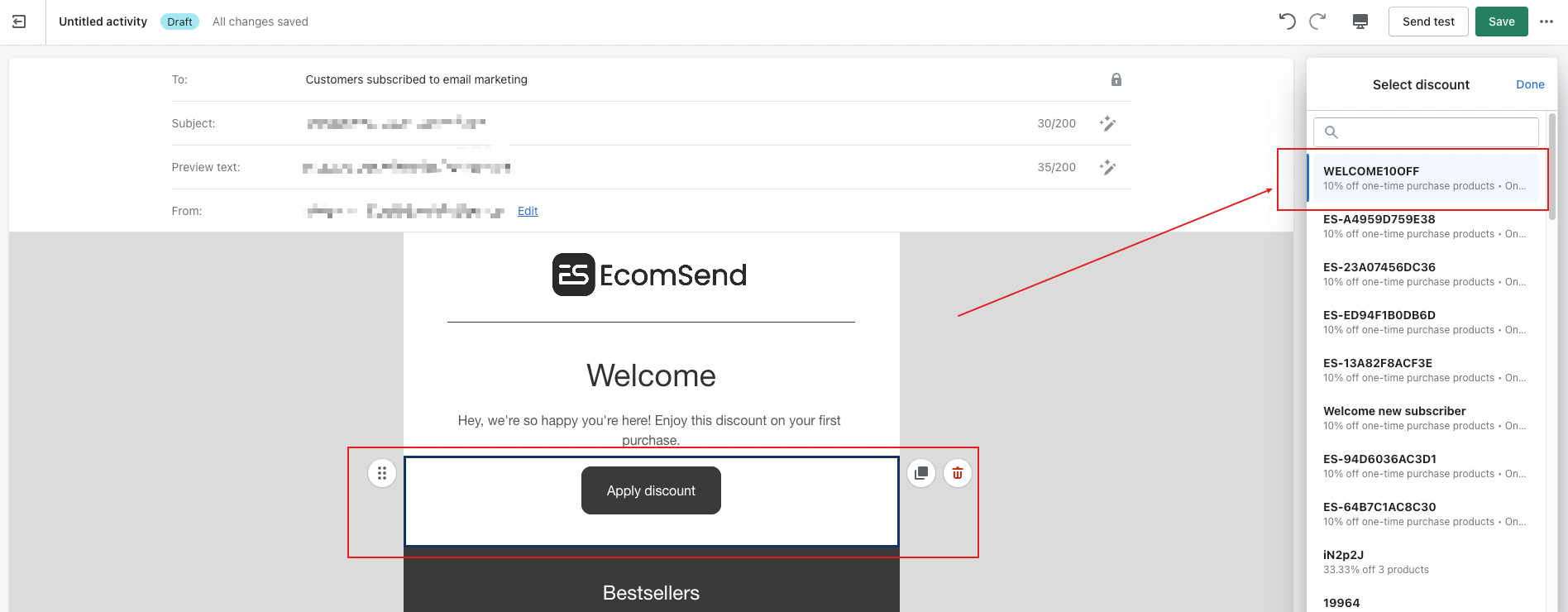Image resolution: width=1568 pixels, height=612 pixels.
Task: Focus the discount search field
Action: tap(1426, 132)
